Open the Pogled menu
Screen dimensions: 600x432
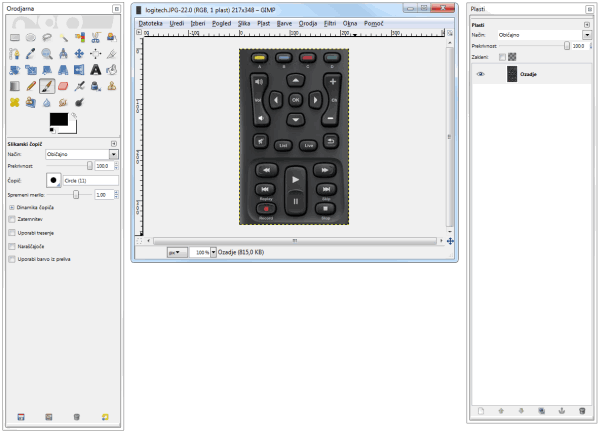click(222, 23)
